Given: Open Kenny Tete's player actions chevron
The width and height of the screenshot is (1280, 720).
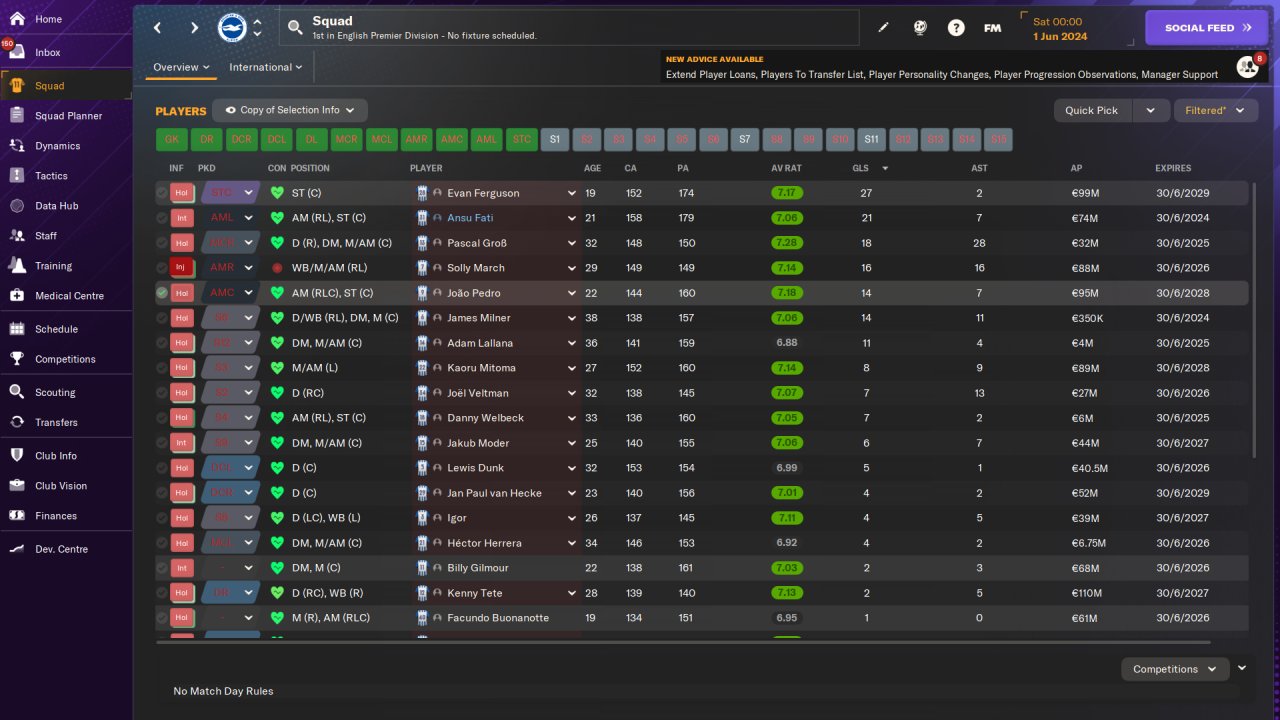Looking at the screenshot, I should (x=572, y=593).
